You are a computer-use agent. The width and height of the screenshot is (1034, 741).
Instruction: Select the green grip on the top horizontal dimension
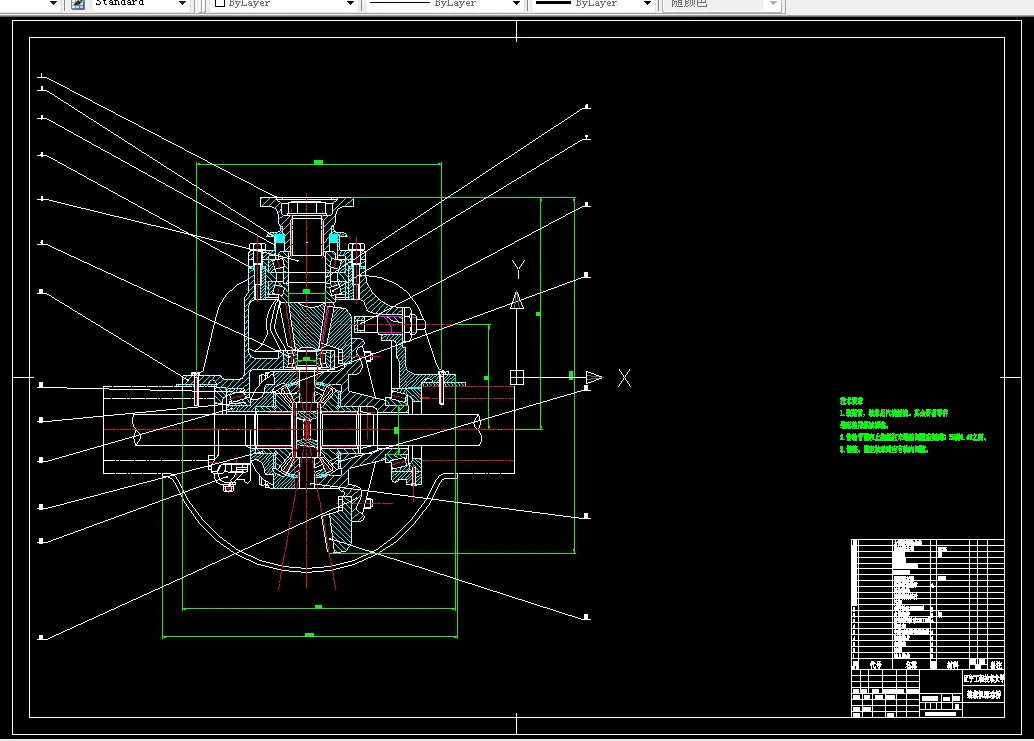pyautogui.click(x=319, y=162)
